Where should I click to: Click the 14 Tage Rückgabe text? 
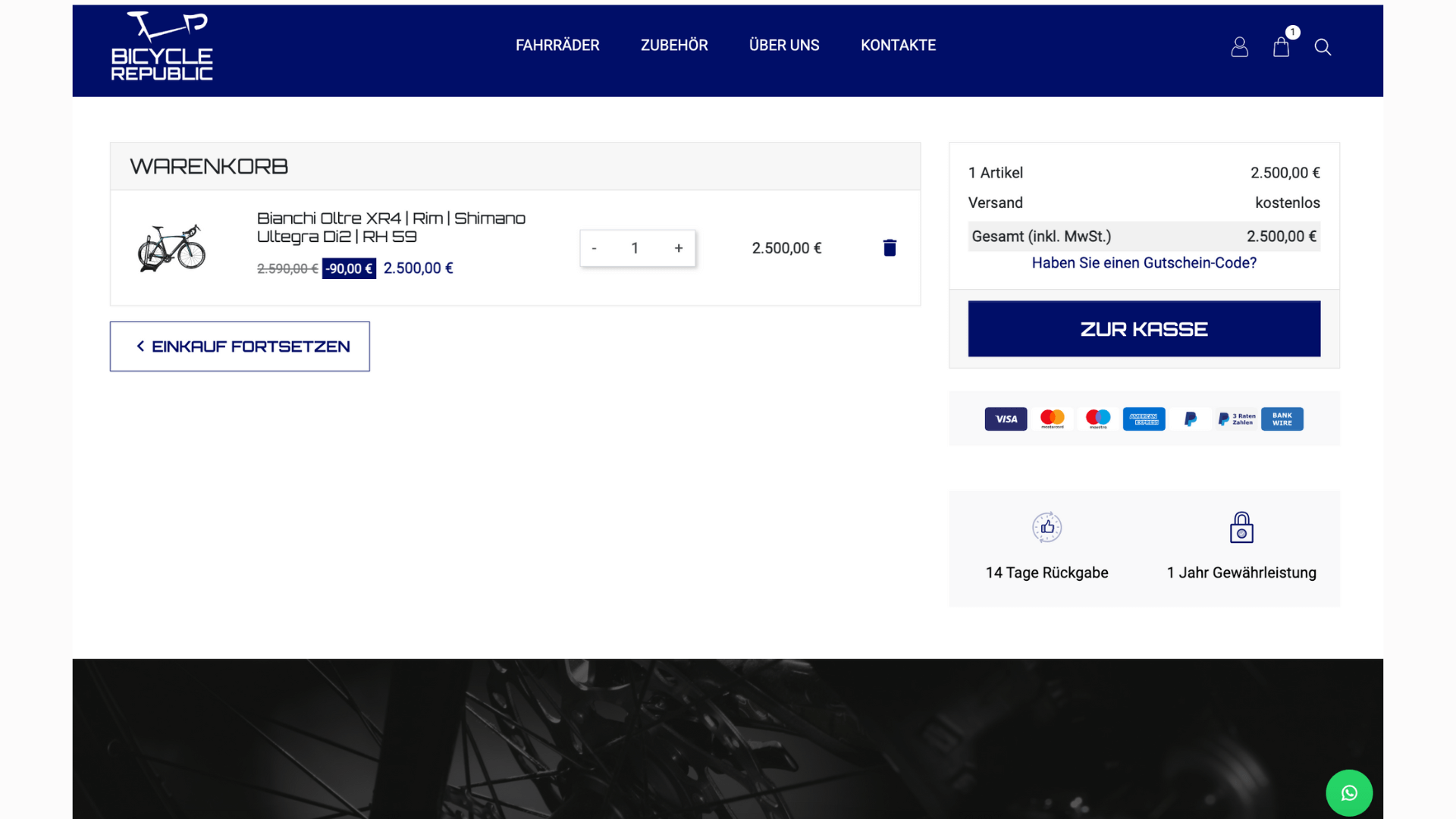point(1046,573)
